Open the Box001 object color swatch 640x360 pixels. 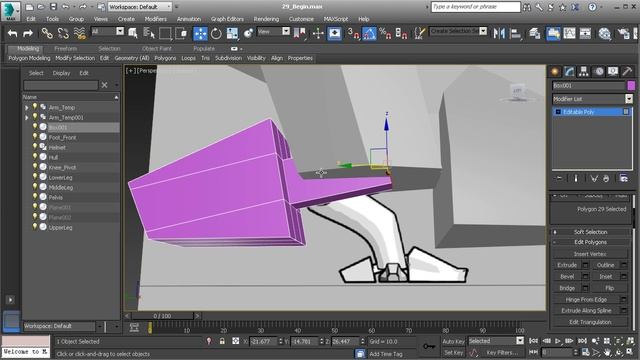click(x=631, y=85)
